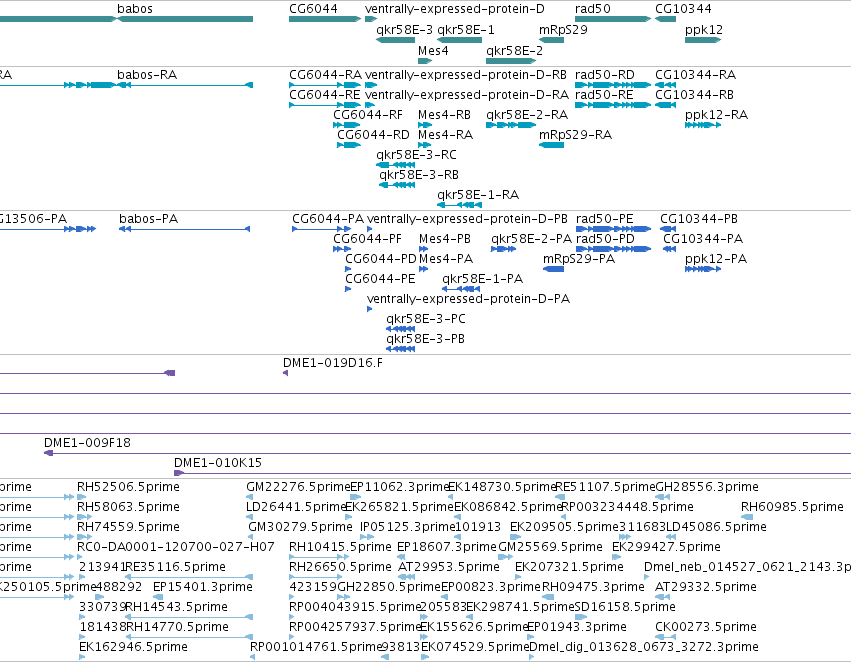Click the CG6044-PD protein label
Viewport: 851px width, 662px height.
pyautogui.click(x=381, y=259)
